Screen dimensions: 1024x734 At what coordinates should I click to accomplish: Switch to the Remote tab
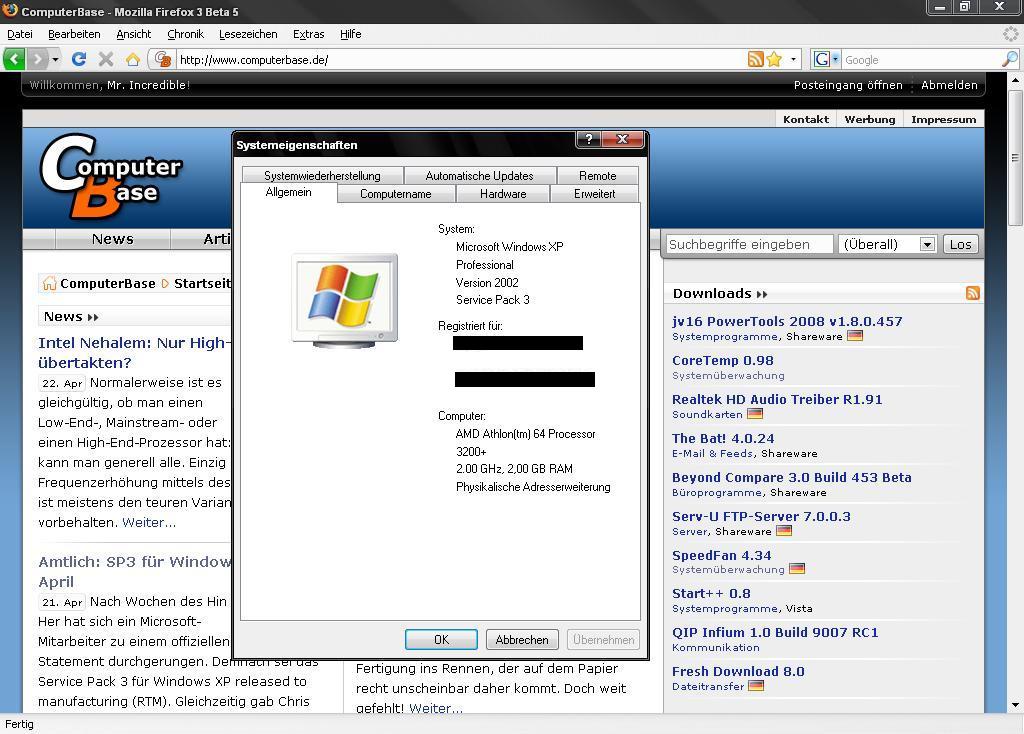[598, 176]
